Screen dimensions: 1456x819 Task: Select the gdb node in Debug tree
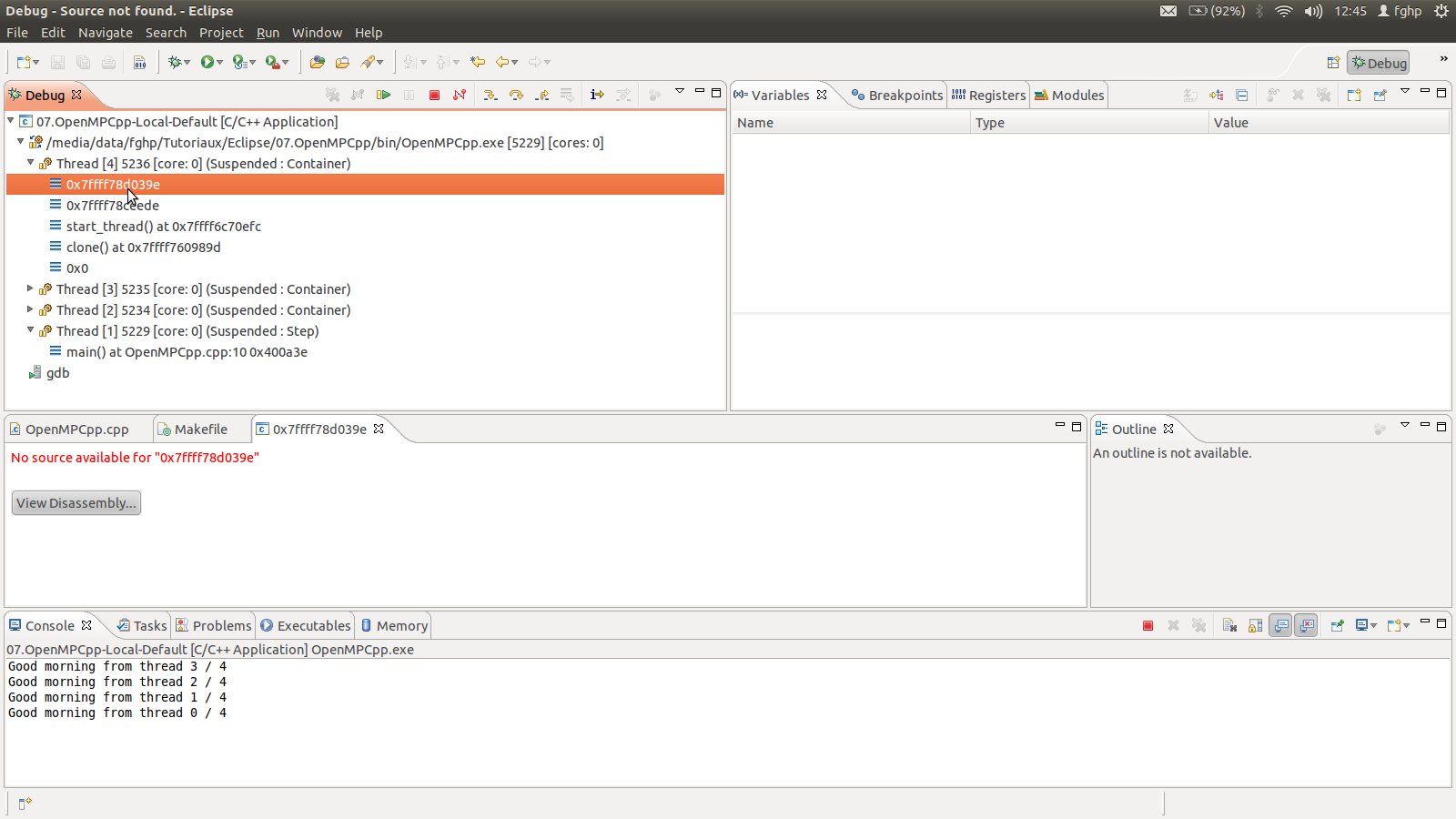coord(57,372)
